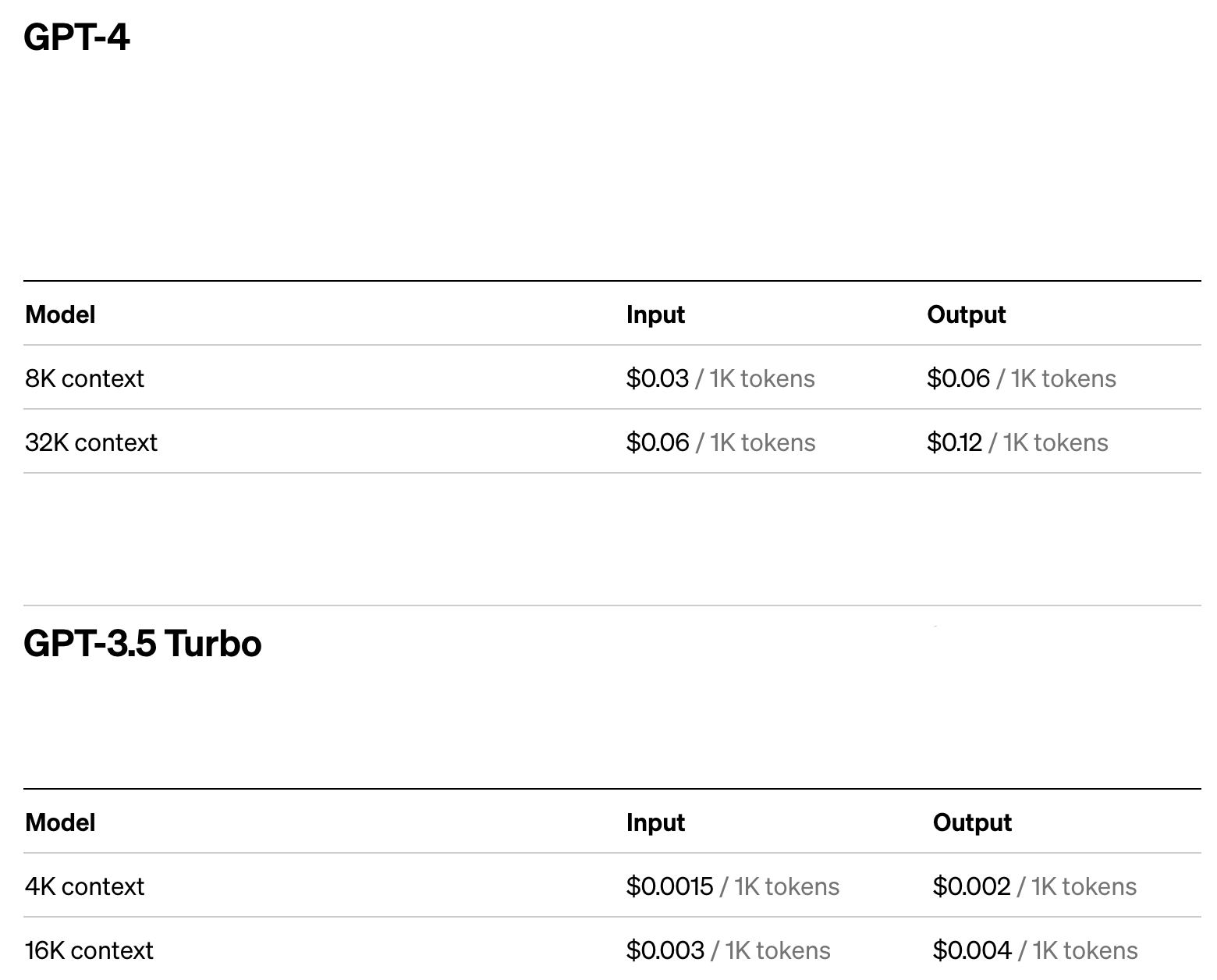Click the Output column header in the GPT-4 table
Viewport: 1217px width, 980px height.
(966, 314)
